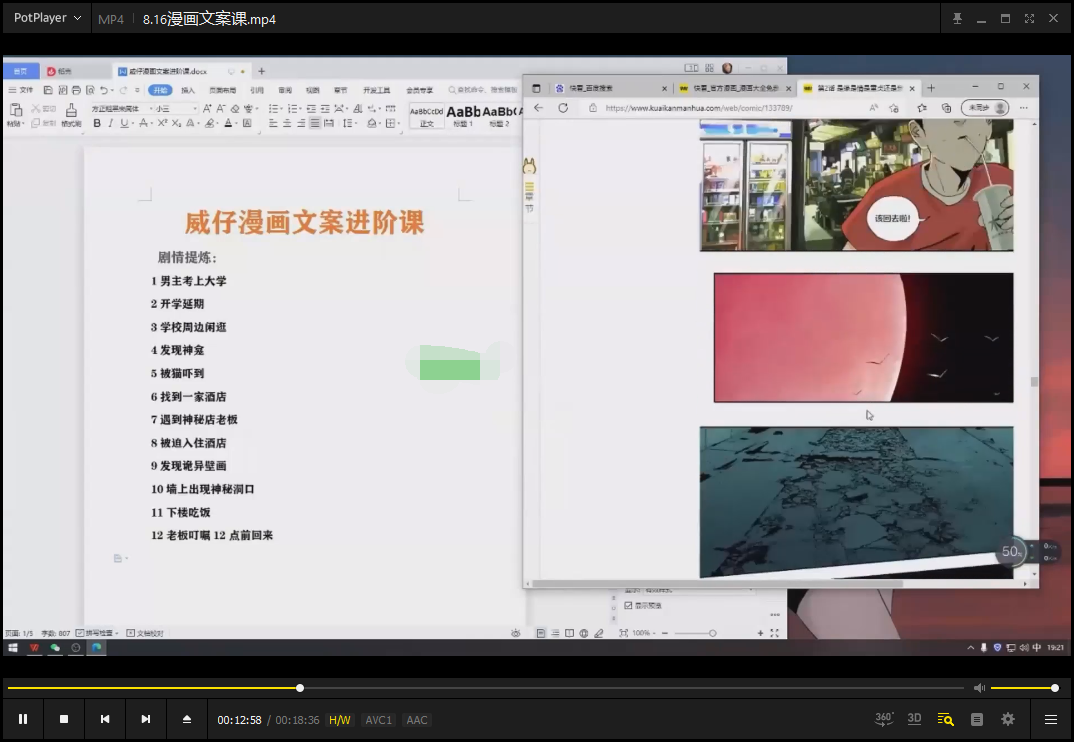
Task: Apply the 正文 style in WPS
Action: (426, 116)
